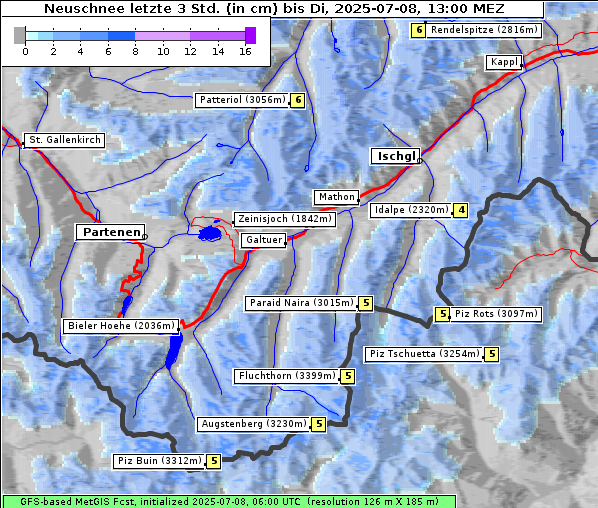
Task: Click the dark blue 6-8 cm legend swatch
Action: coord(121,36)
